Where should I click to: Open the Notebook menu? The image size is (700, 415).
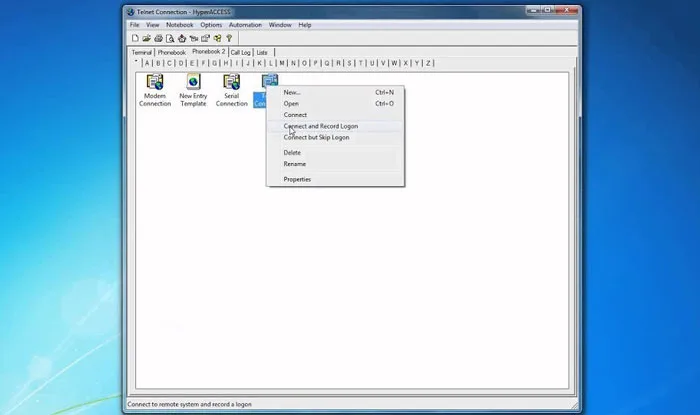click(180, 25)
